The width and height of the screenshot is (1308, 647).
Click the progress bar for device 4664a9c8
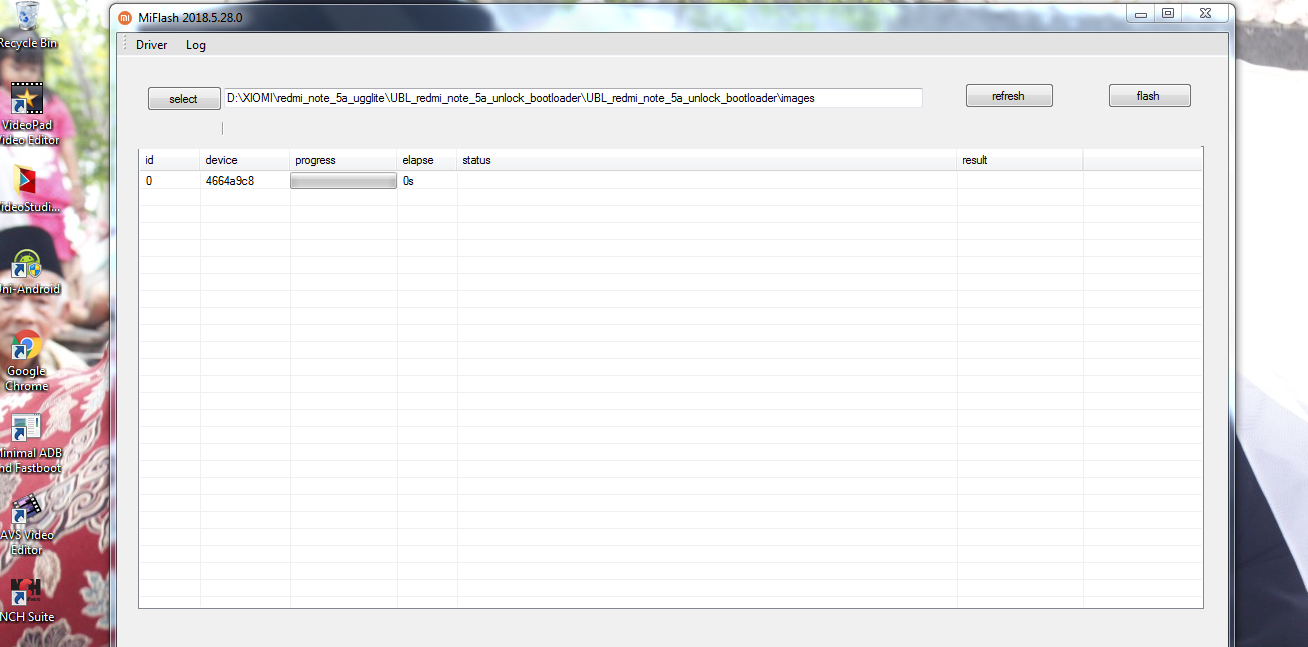coord(343,181)
